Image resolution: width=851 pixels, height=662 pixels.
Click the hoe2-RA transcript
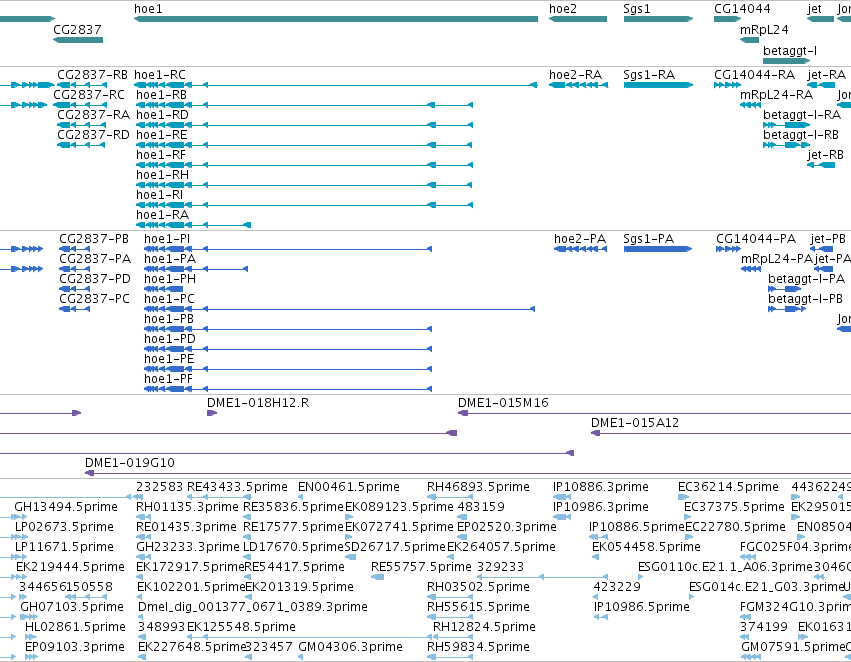pos(579,85)
